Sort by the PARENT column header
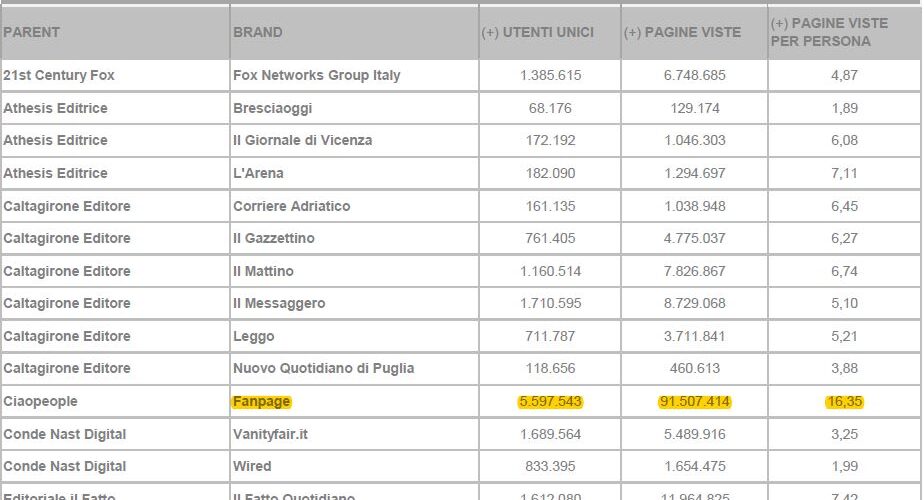 point(31,32)
